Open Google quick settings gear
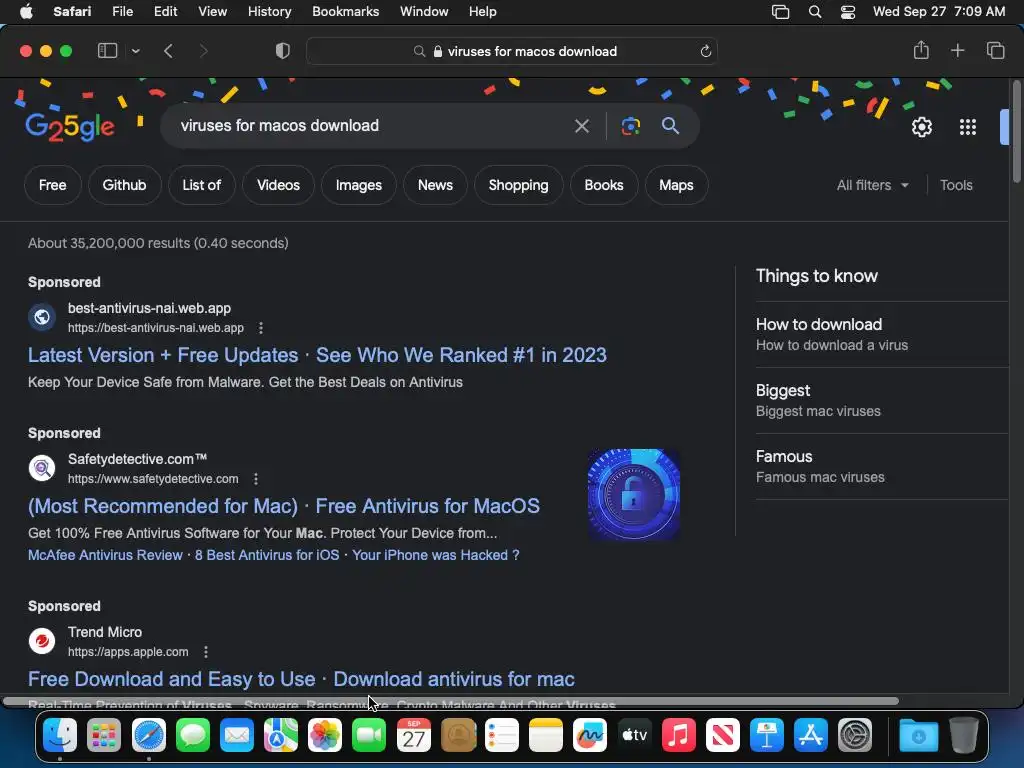Image resolution: width=1024 pixels, height=768 pixels. pyautogui.click(x=921, y=127)
